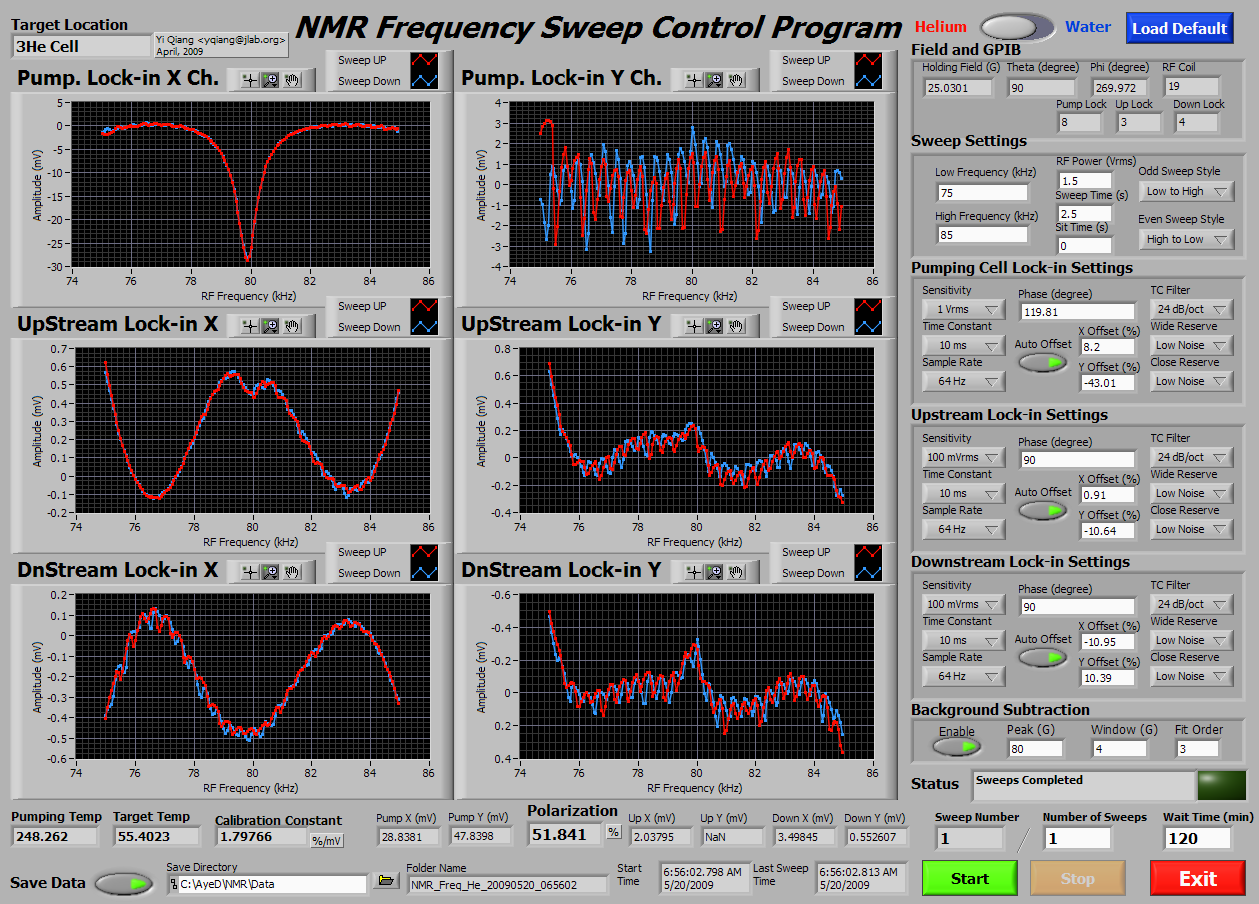Click the High Frequency (kHz) input field
Screen dimensions: 1259x904
click(x=982, y=235)
